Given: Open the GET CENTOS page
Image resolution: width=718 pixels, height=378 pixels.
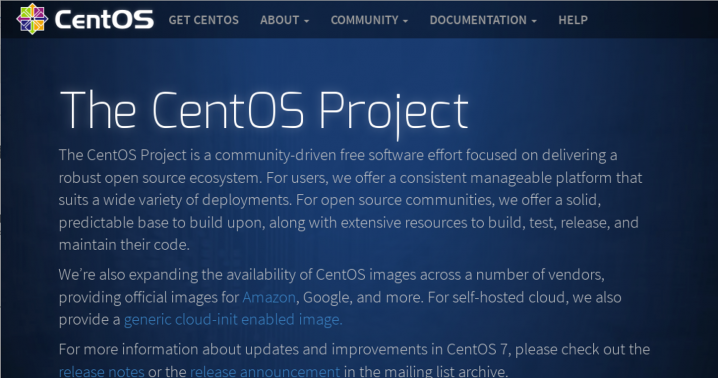Looking at the screenshot, I should coord(203,20).
